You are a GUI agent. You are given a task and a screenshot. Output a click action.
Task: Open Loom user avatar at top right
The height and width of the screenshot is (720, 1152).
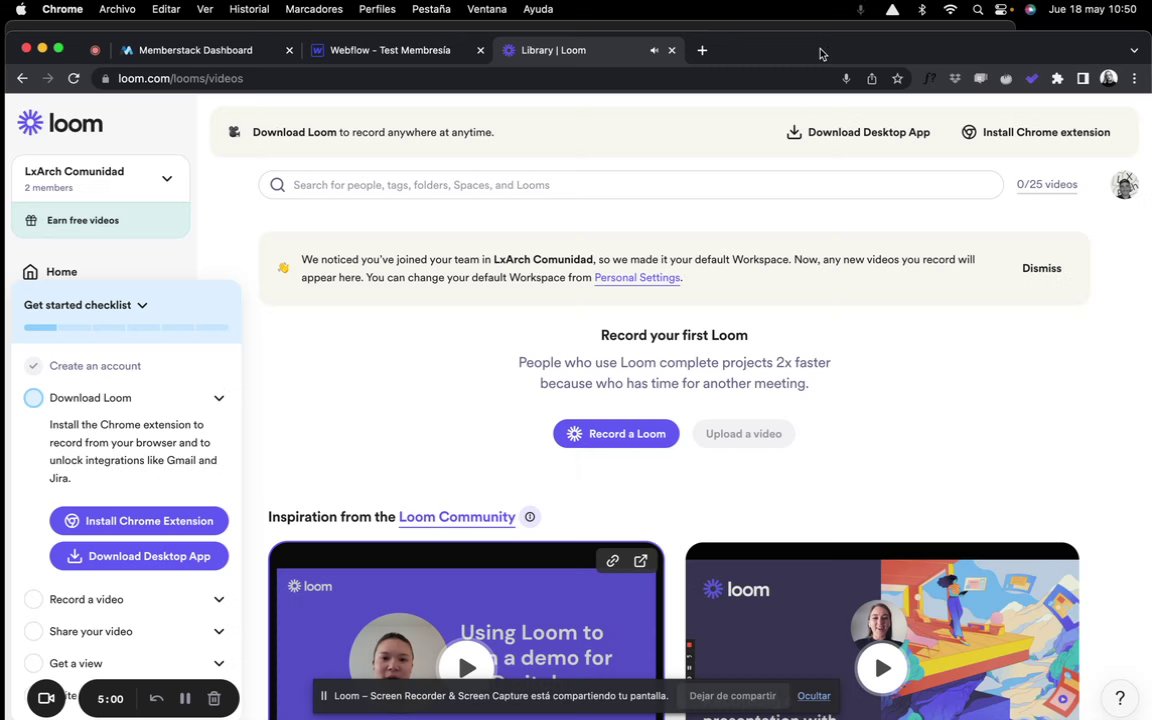click(x=1124, y=185)
